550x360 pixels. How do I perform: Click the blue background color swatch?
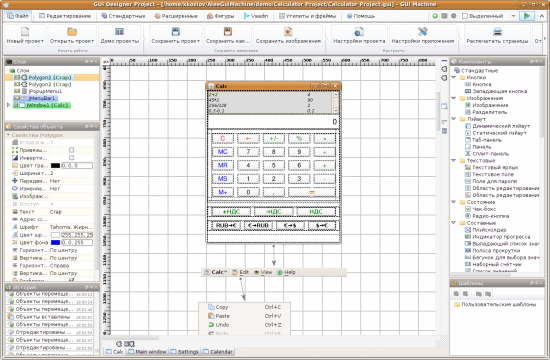55,242
